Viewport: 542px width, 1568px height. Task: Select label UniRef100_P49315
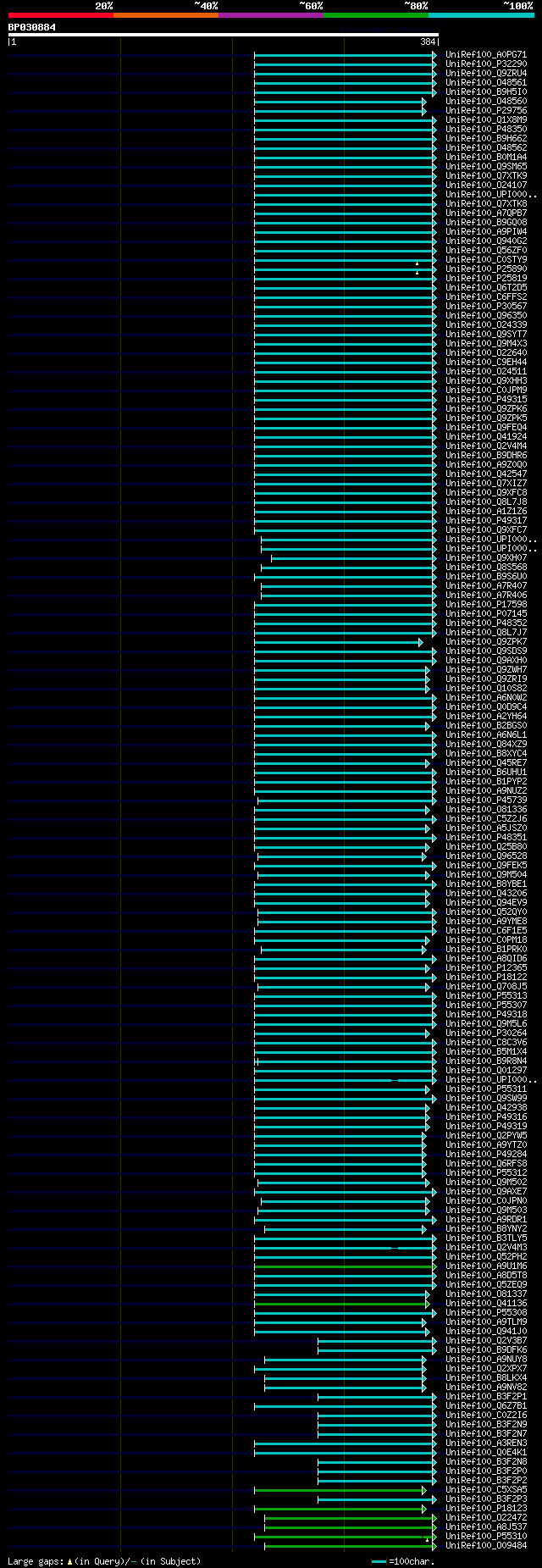[486, 399]
